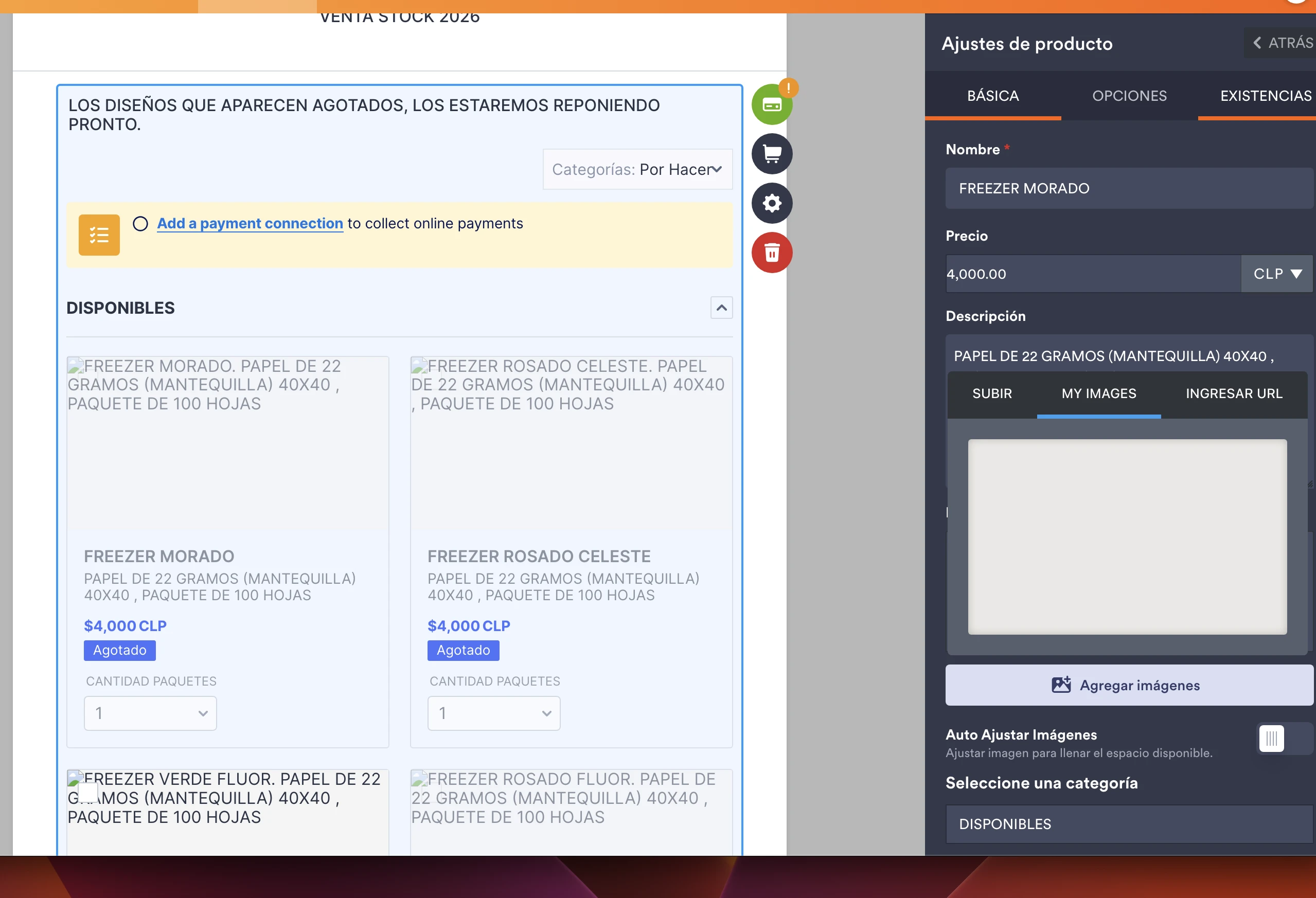This screenshot has height=898, width=1316.
Task: Click the Agotado badge on FREEZER ROSADO CELESTE
Action: [x=463, y=650]
